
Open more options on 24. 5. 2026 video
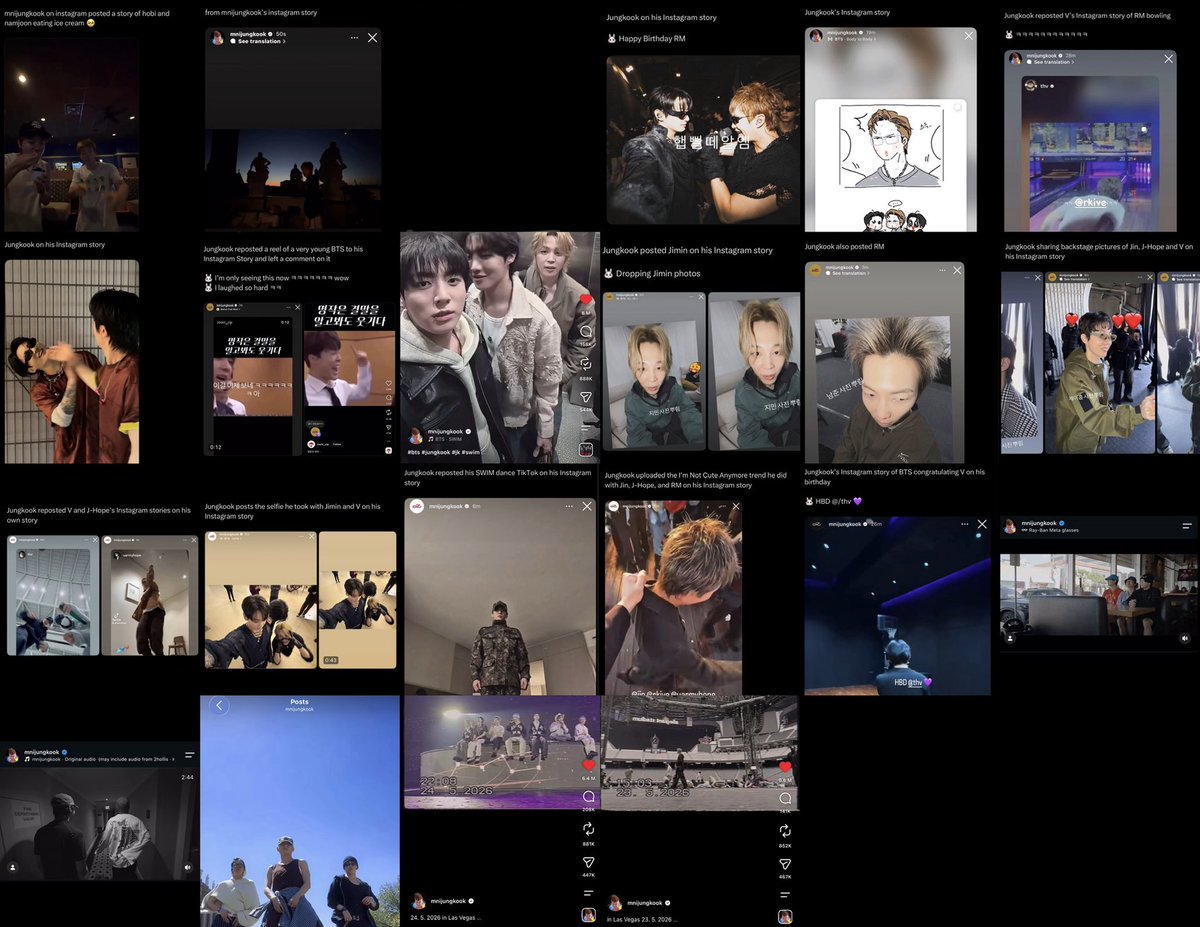tap(588, 892)
